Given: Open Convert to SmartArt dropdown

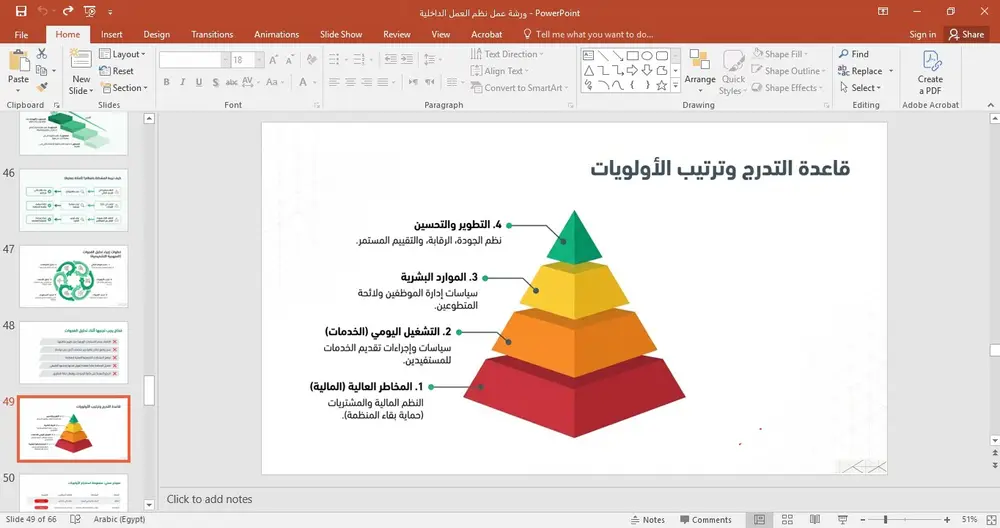Looking at the screenshot, I should [519, 87].
